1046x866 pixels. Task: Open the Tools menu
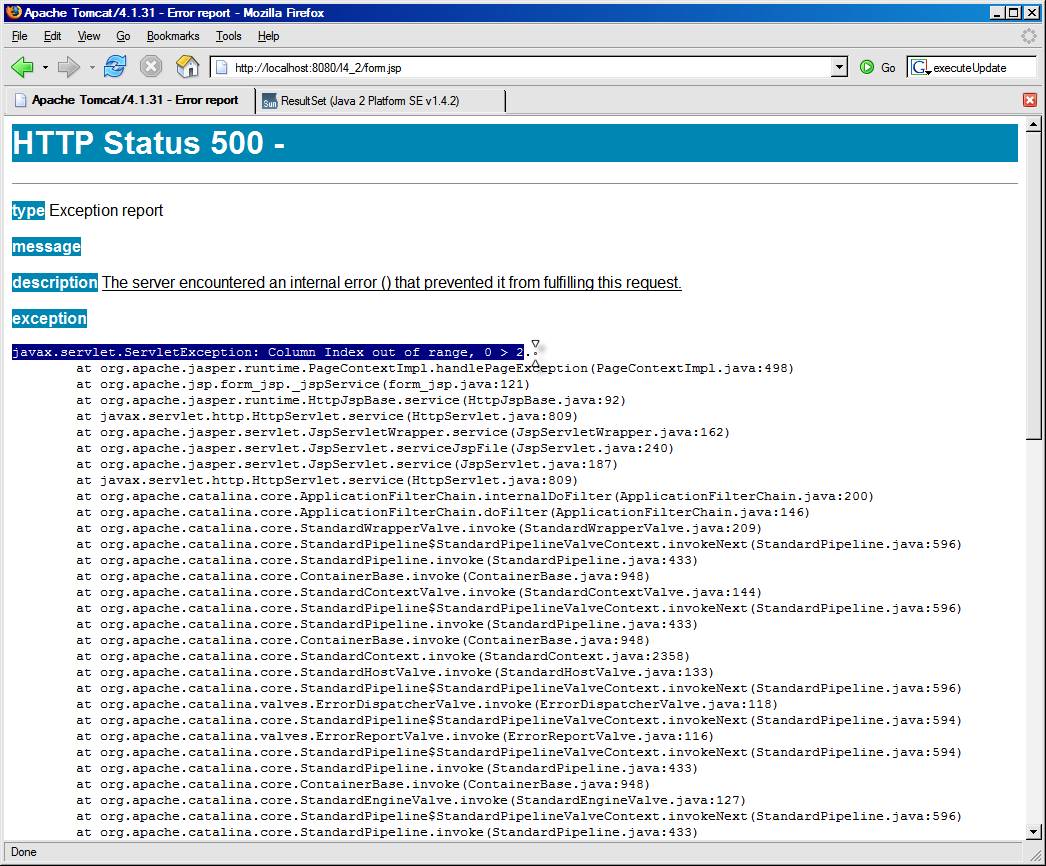pyautogui.click(x=229, y=36)
